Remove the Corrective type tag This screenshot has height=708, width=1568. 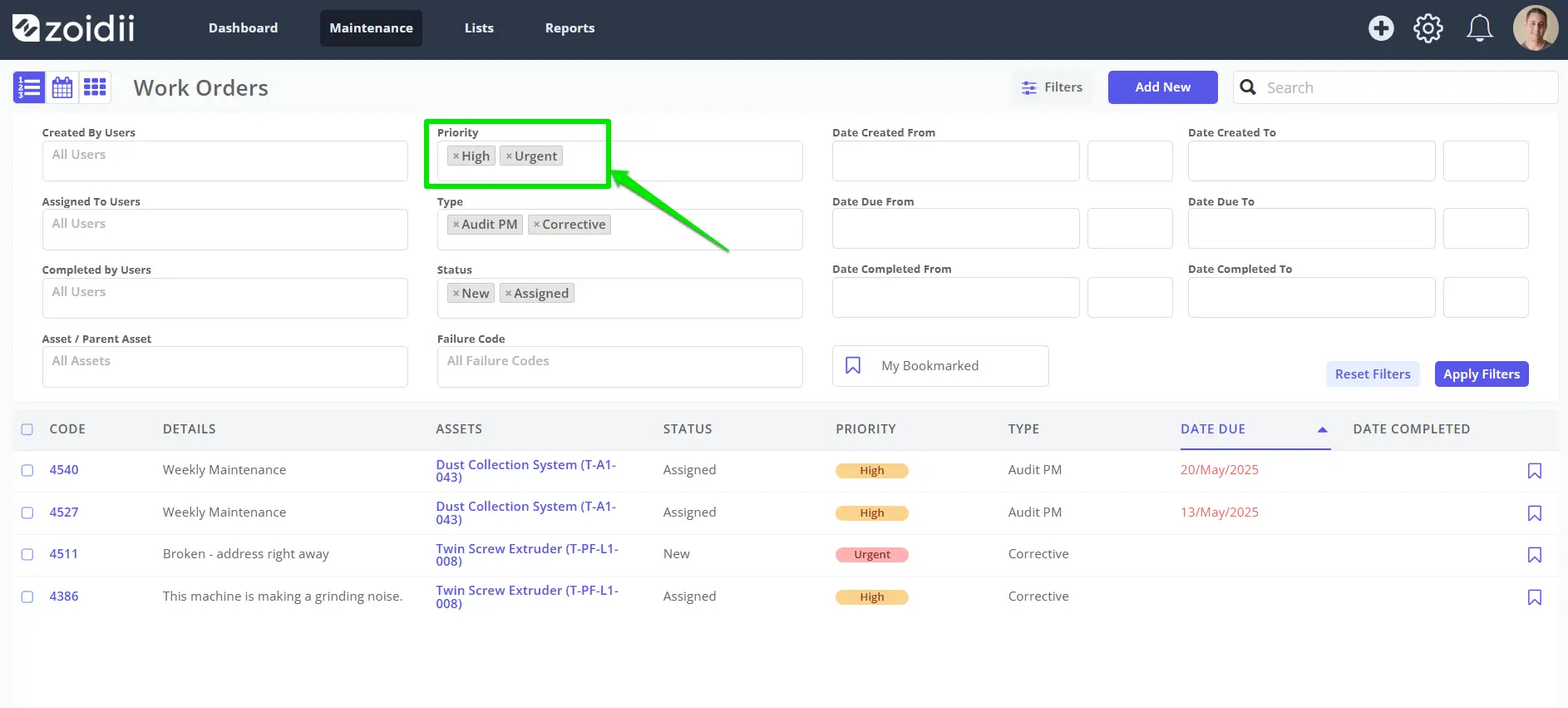pyautogui.click(x=537, y=225)
